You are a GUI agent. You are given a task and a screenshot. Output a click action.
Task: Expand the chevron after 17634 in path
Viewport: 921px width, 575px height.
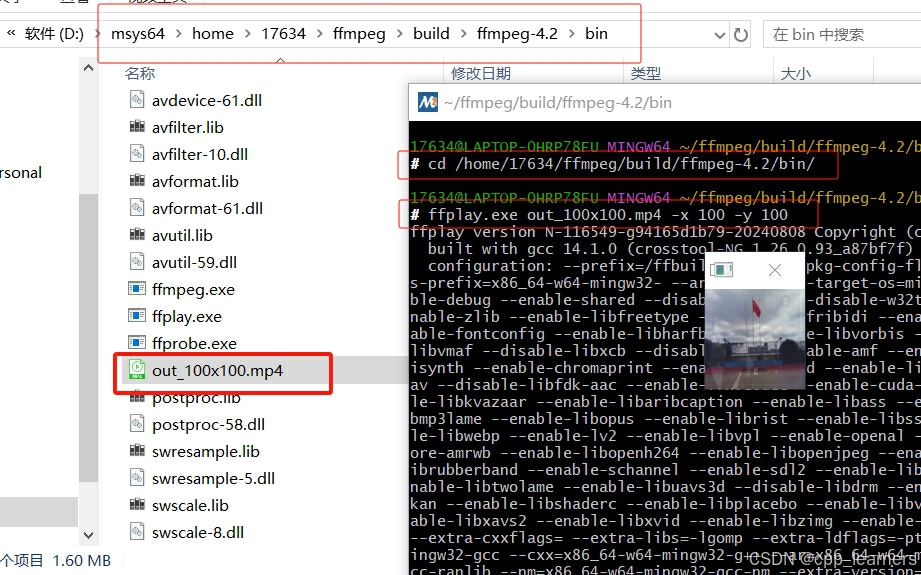pos(320,34)
